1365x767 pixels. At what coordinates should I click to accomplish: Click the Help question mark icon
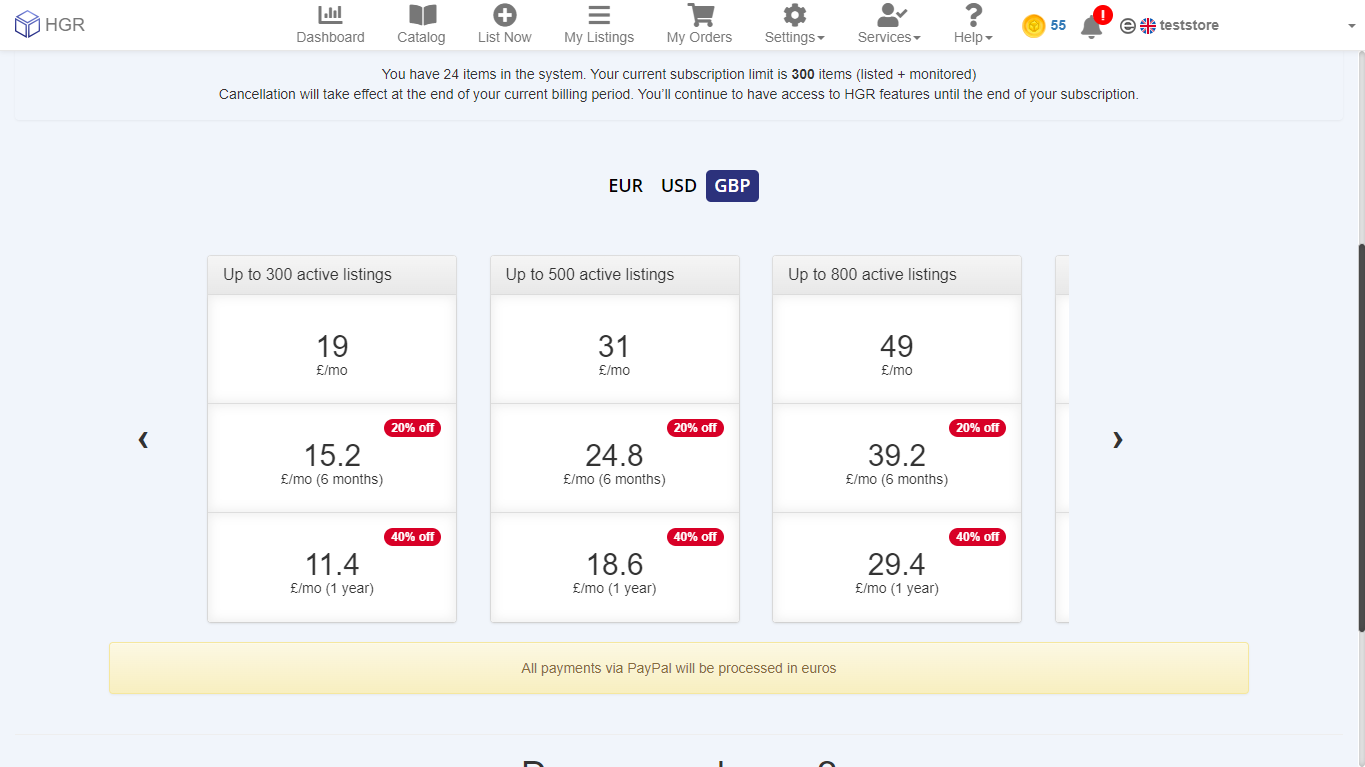click(x=973, y=14)
